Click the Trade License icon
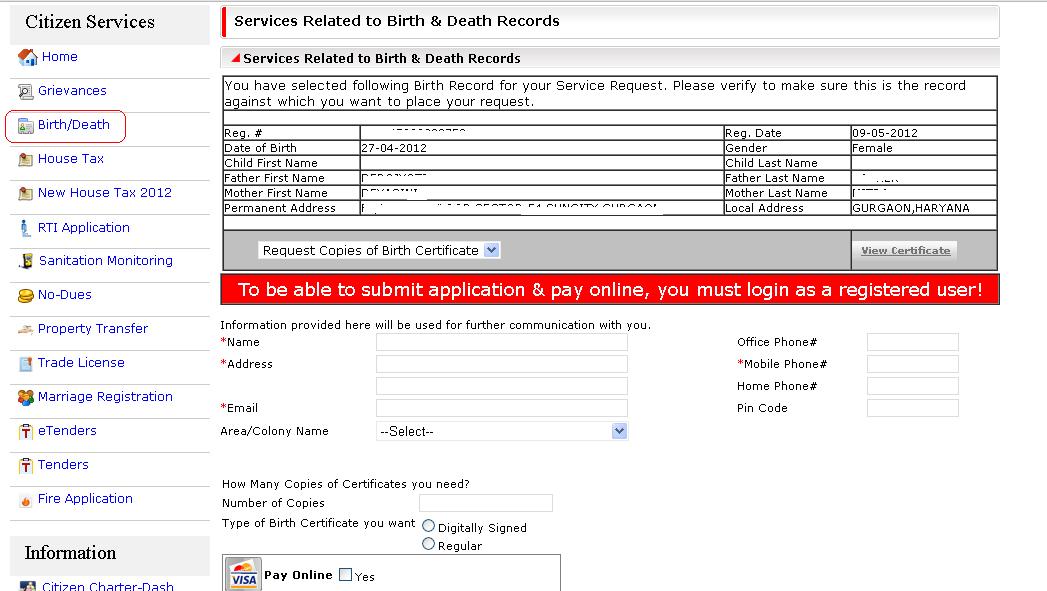This screenshot has height=591, width=1047. pos(25,364)
